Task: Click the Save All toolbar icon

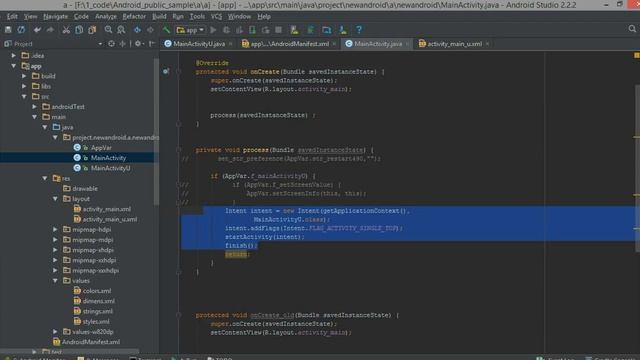Action: pyautogui.click(x=8, y=29)
